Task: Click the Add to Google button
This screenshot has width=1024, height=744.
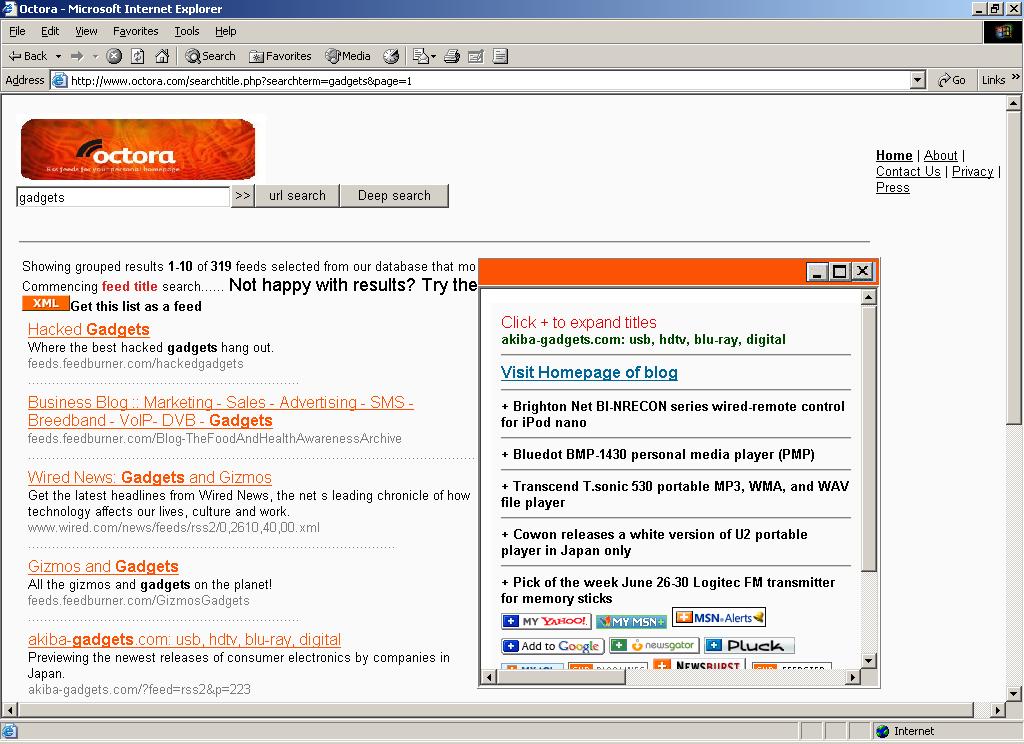Action: pyautogui.click(x=552, y=646)
